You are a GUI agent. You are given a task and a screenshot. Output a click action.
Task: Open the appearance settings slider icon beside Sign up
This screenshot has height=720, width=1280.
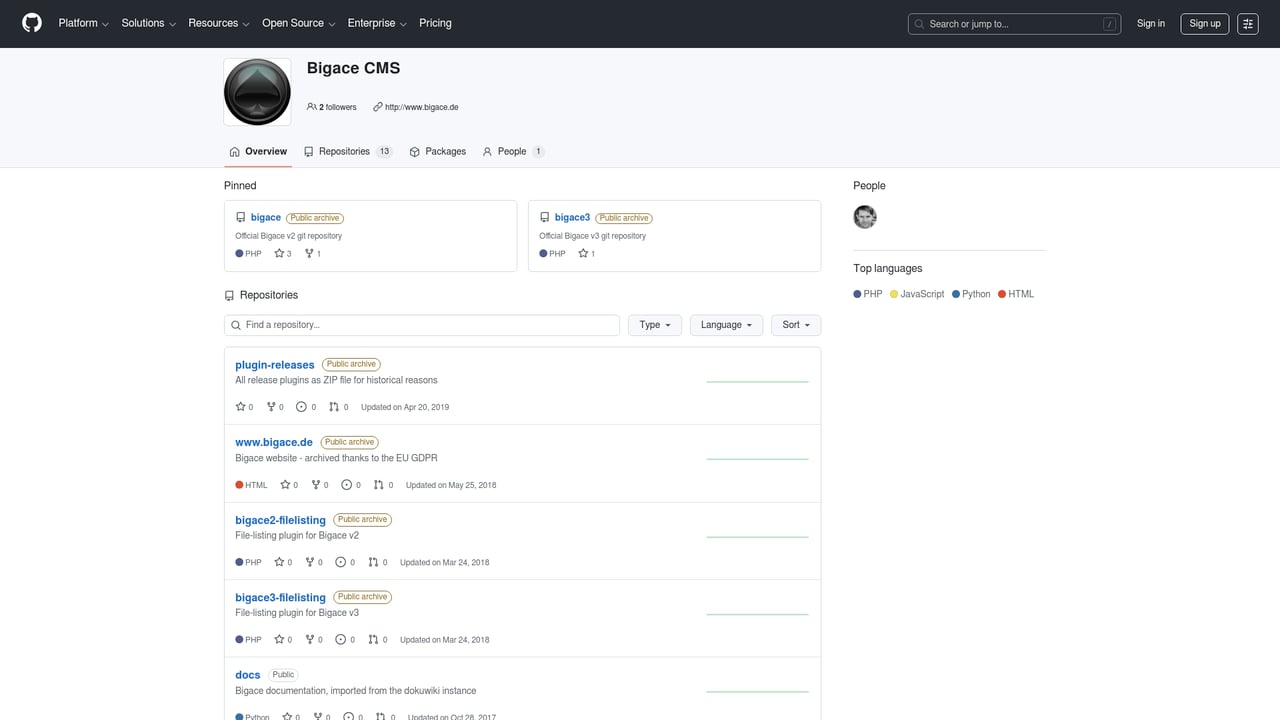(1247, 23)
